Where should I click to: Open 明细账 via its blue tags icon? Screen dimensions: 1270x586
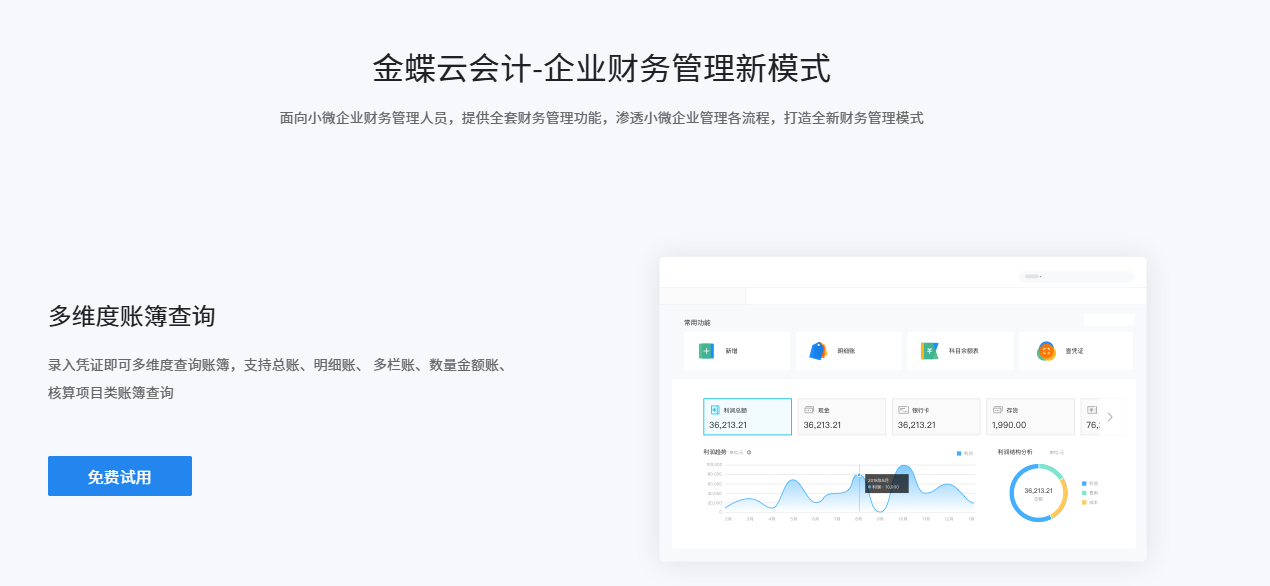[x=817, y=350]
